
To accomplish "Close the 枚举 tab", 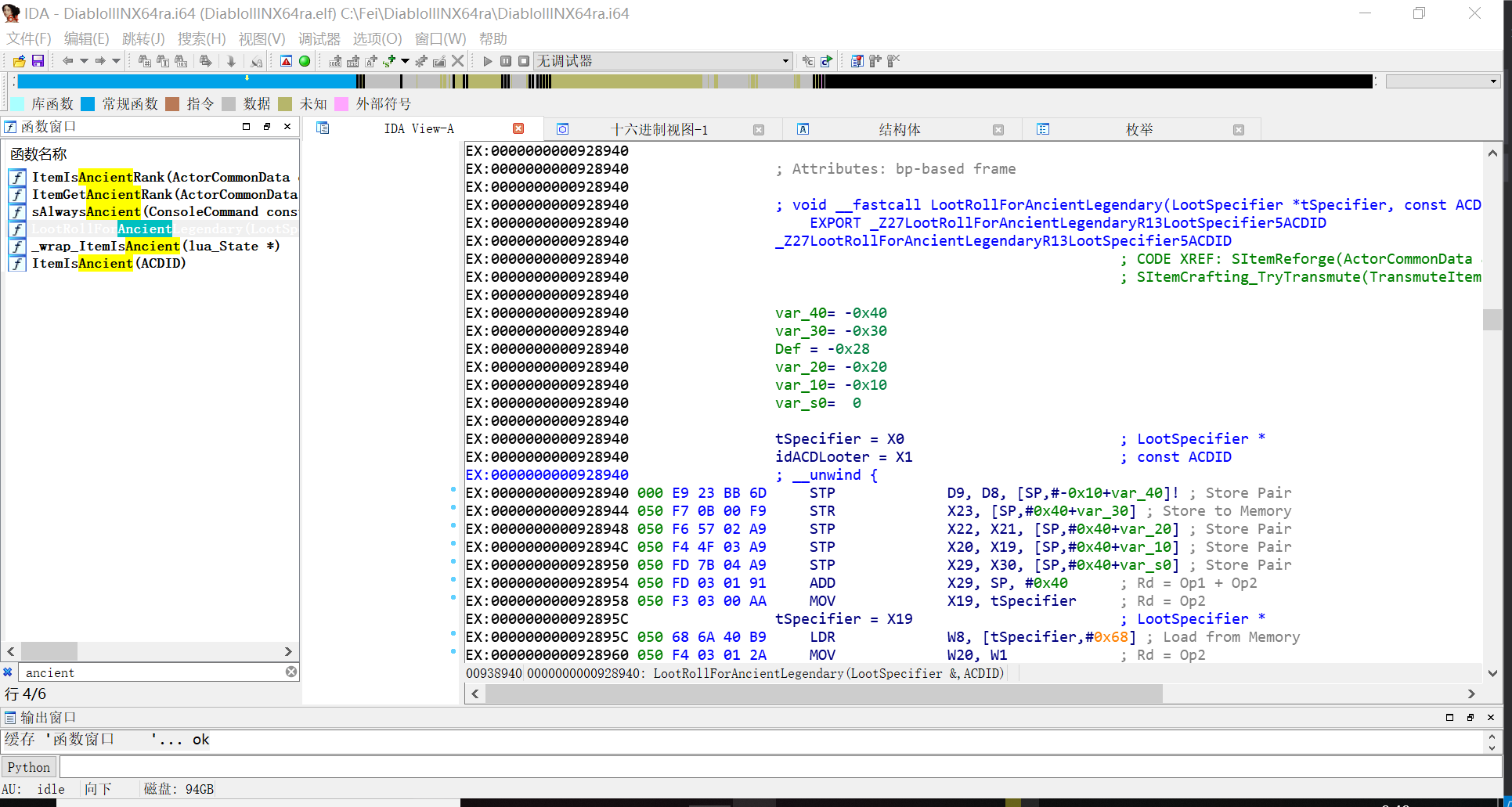I will pos(1238,130).
